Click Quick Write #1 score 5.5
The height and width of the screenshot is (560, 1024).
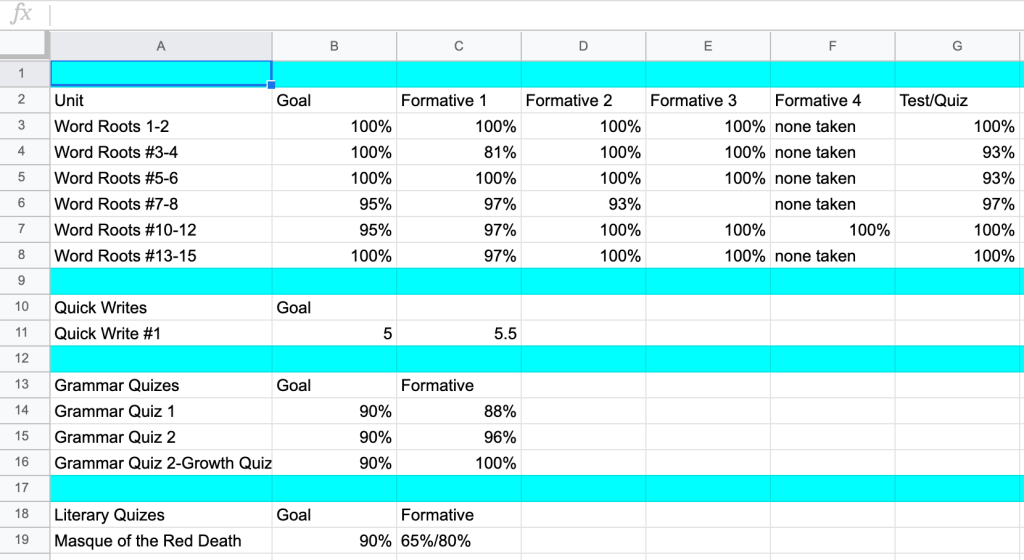point(458,333)
